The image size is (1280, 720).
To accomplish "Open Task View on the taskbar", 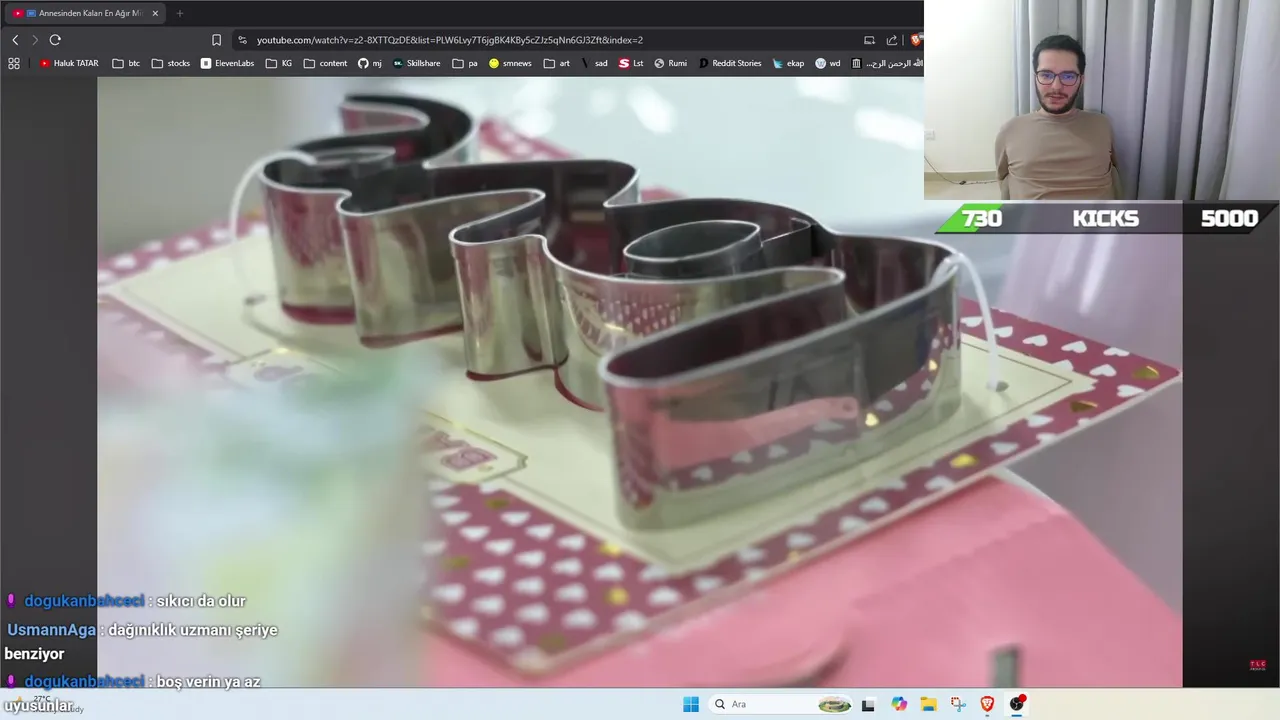I will [868, 704].
